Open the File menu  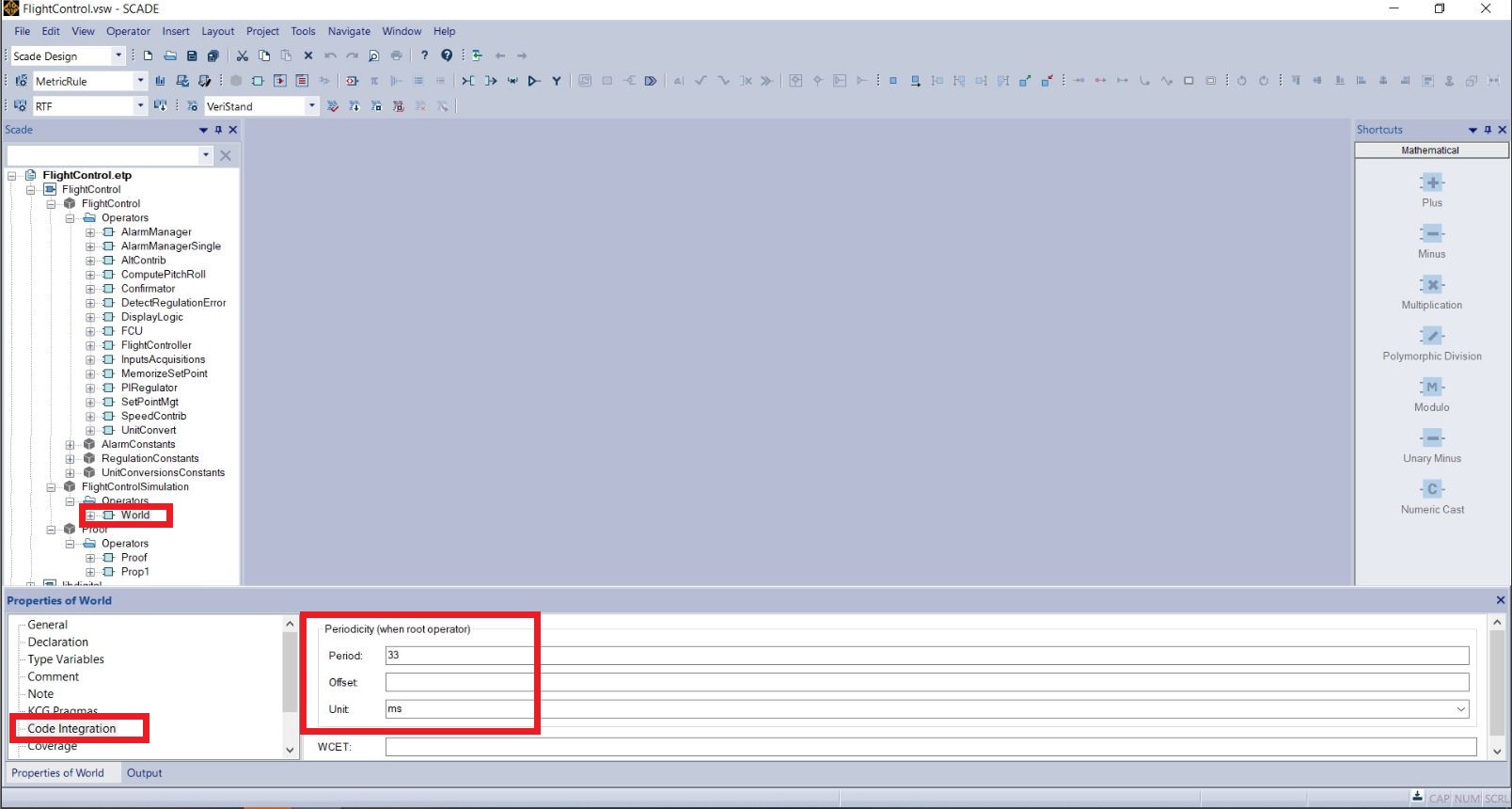(x=23, y=31)
